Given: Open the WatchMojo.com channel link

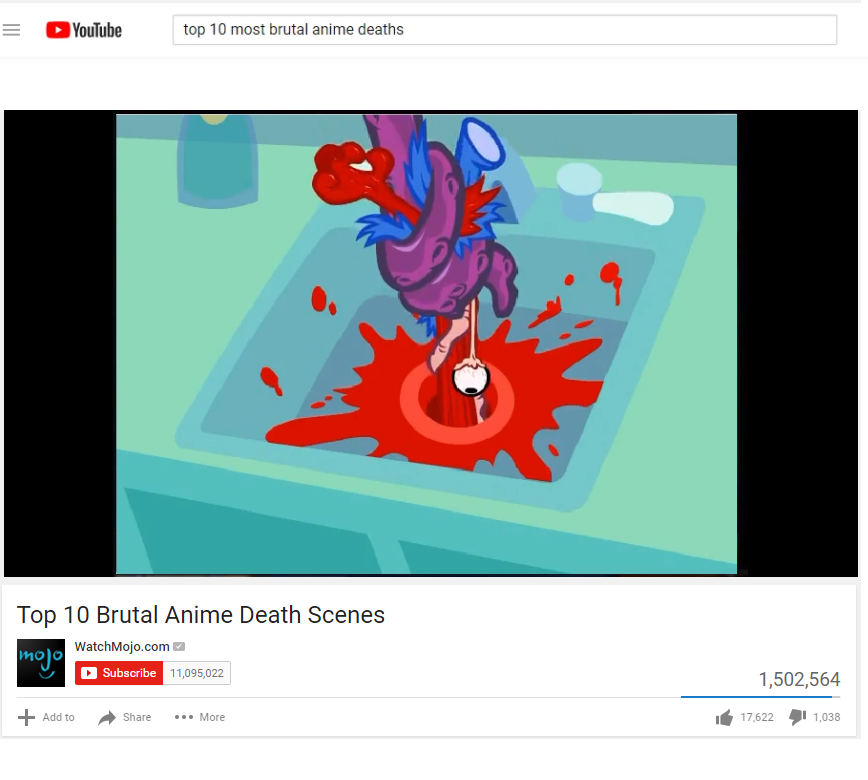Looking at the screenshot, I should click(122, 647).
